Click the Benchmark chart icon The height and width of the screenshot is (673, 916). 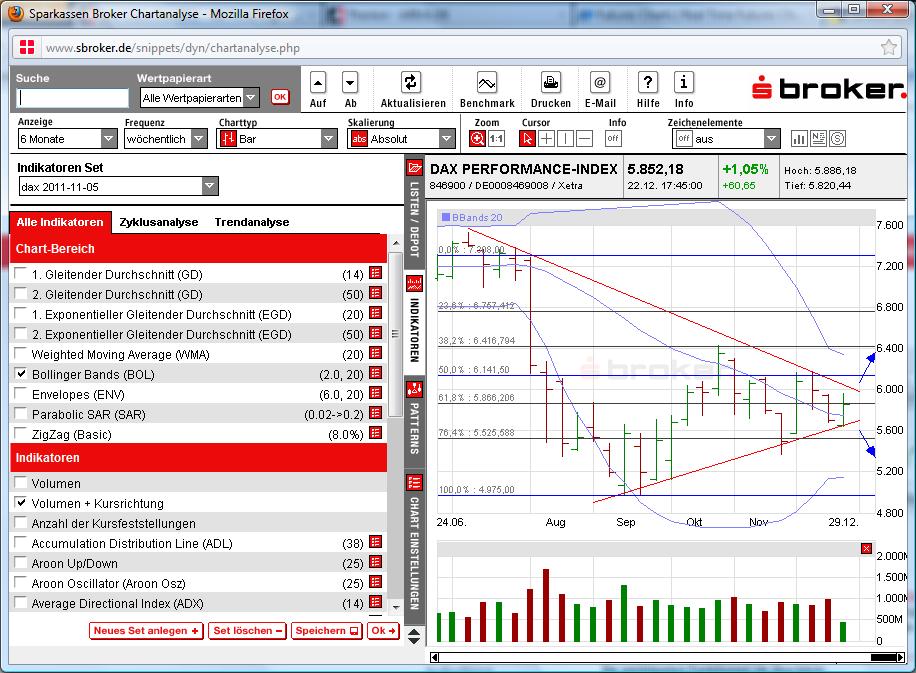[x=487, y=83]
